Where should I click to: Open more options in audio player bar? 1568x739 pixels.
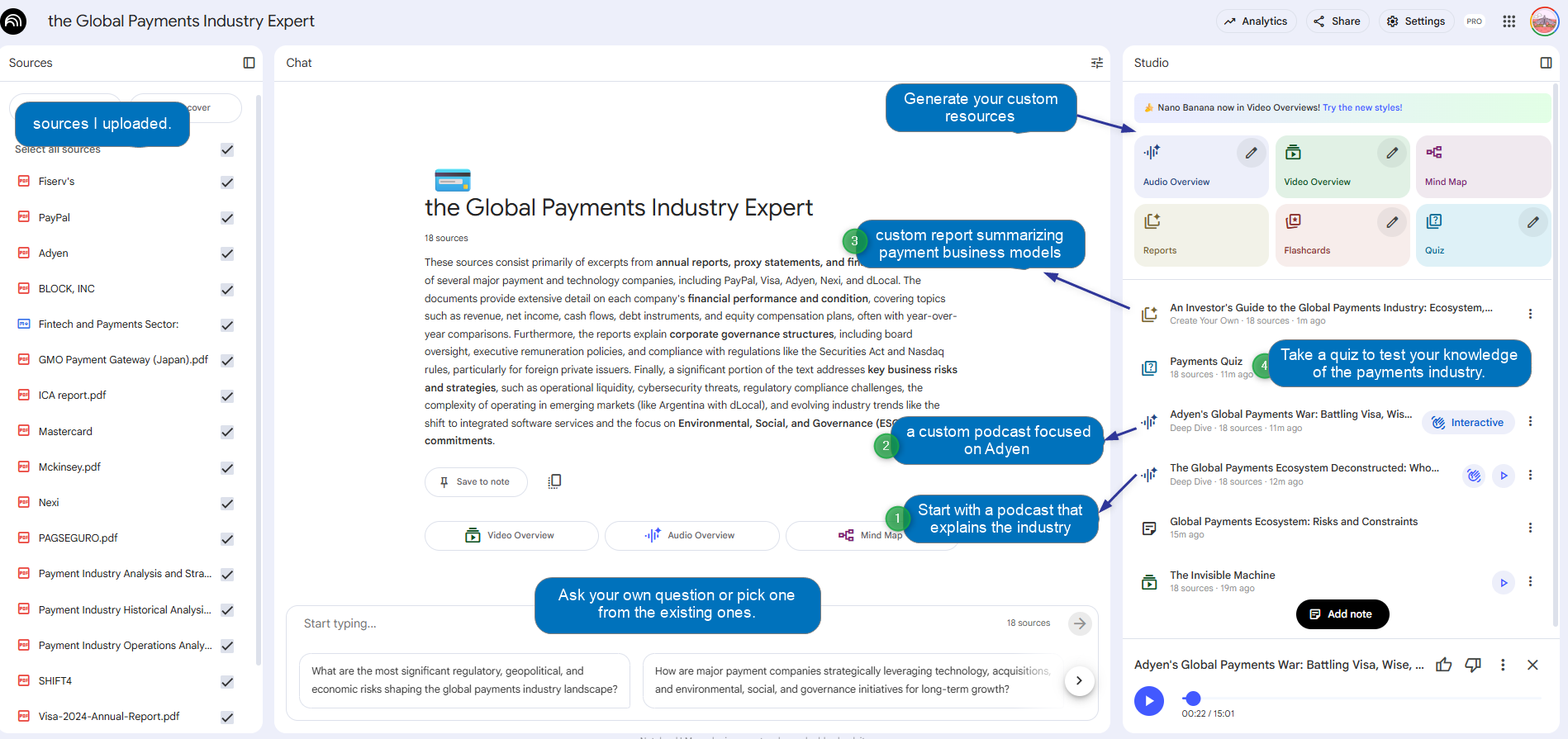1503,665
